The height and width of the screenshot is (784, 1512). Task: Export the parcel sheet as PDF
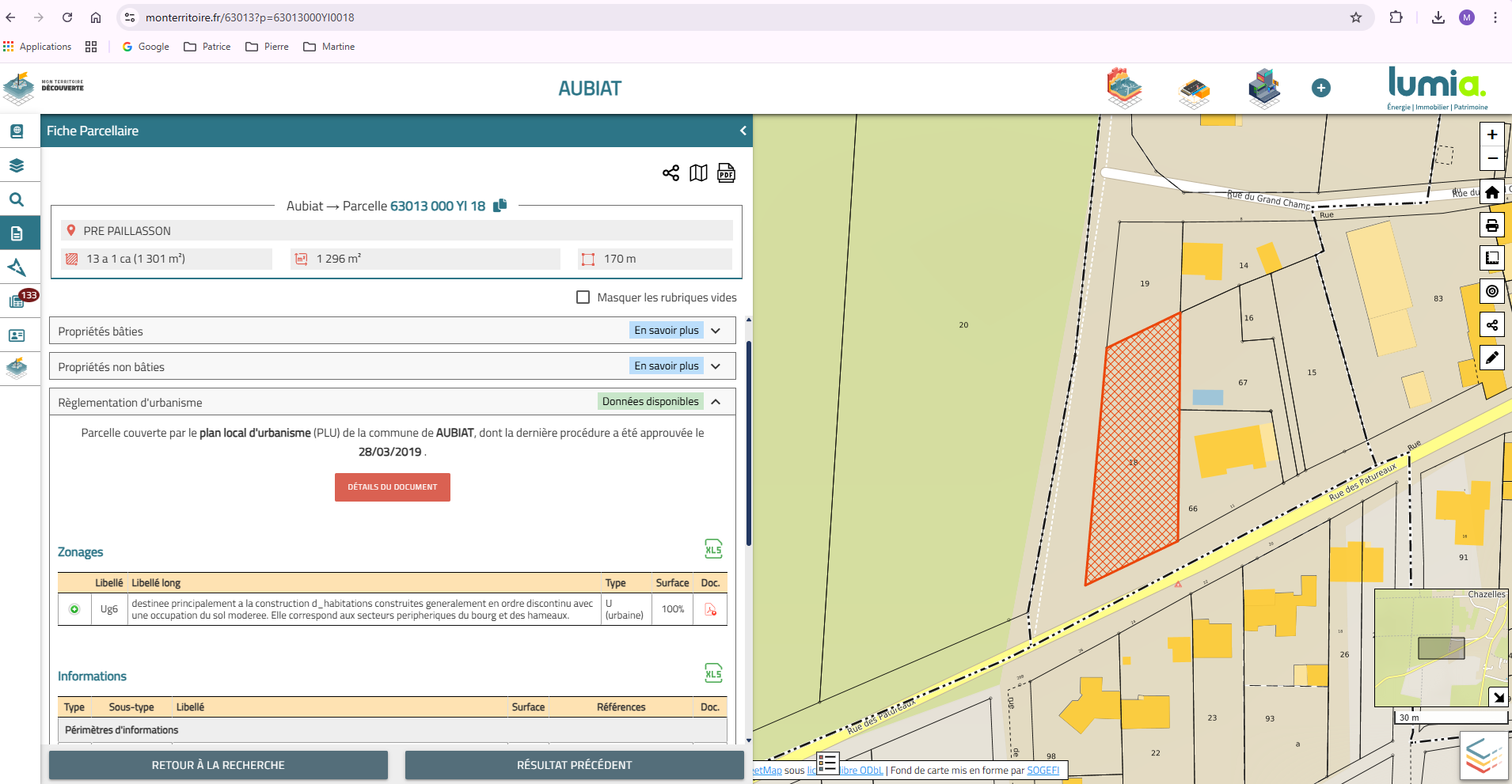click(726, 173)
